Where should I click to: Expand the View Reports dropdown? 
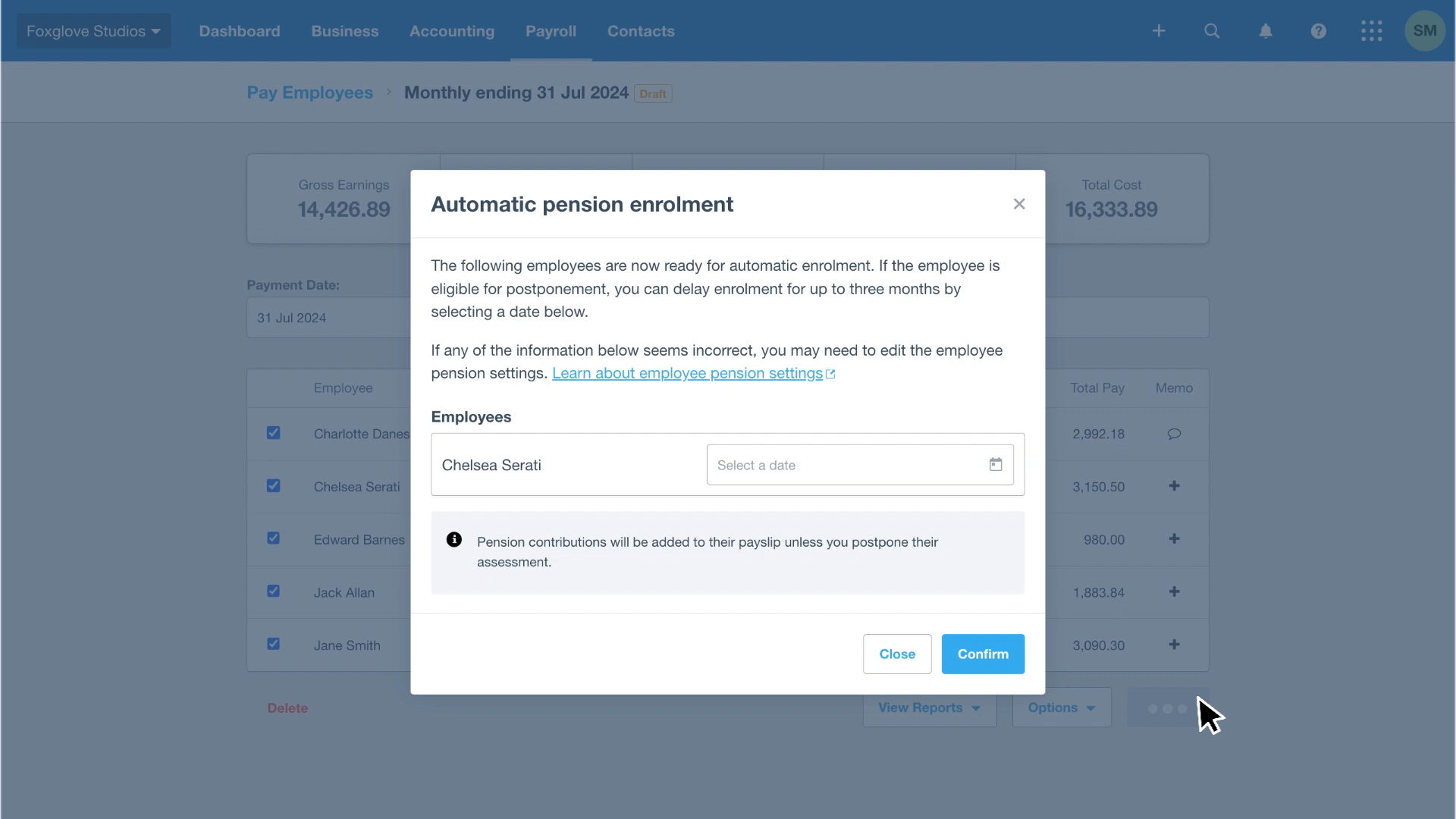pyautogui.click(x=929, y=708)
